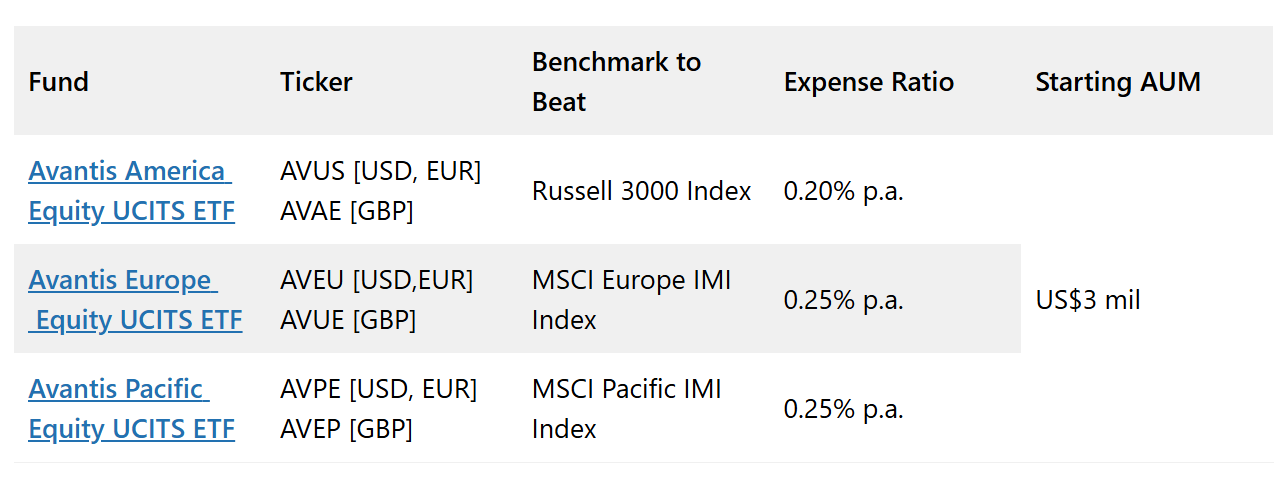Click the Benchmark to Beat column header
This screenshot has height=491, width=1284.
(616, 82)
